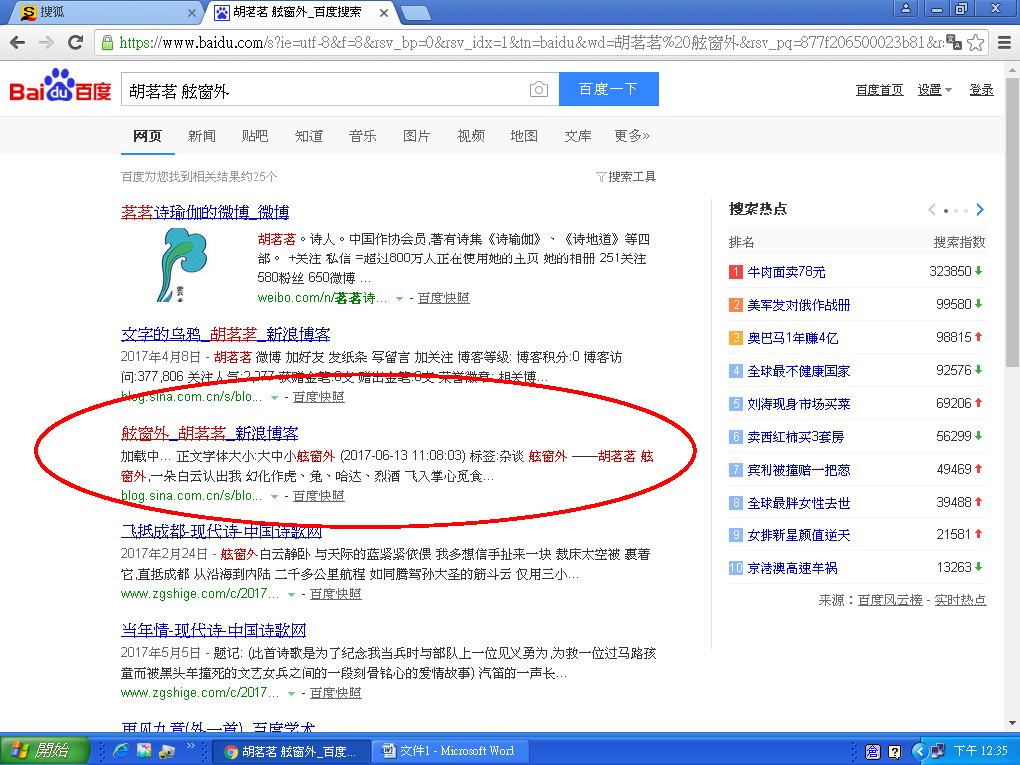Click the browser forward arrow

click(x=46, y=42)
